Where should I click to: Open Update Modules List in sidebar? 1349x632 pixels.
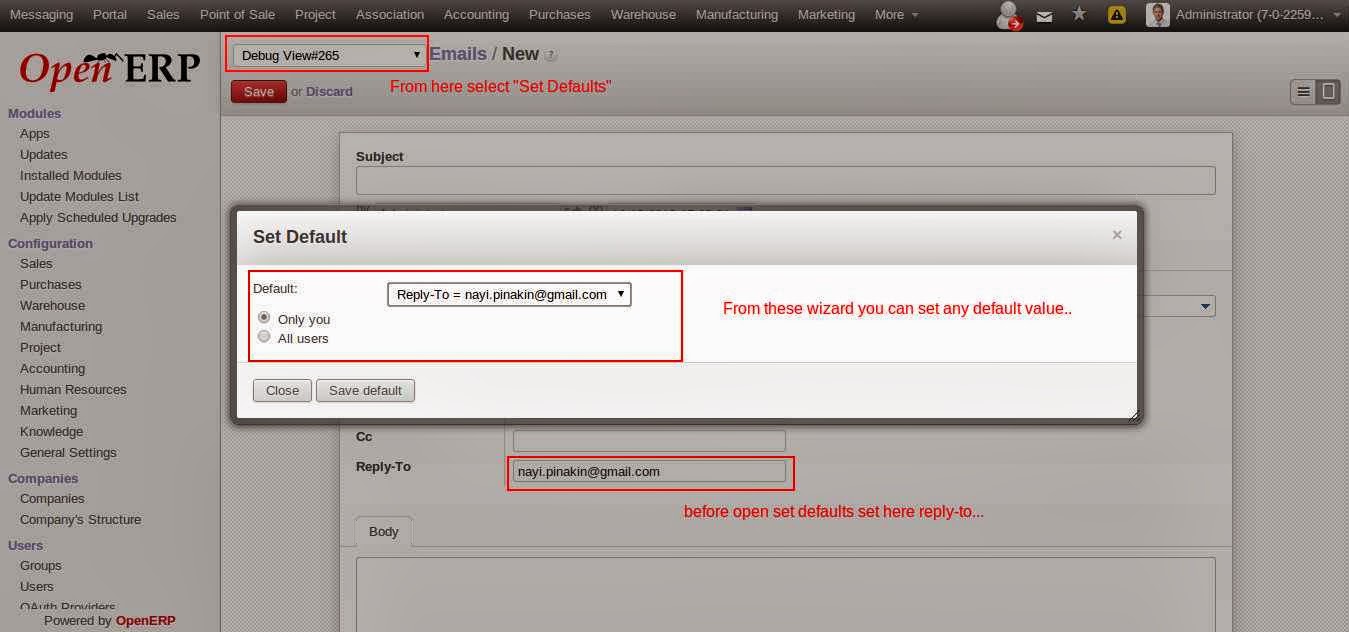tap(79, 197)
